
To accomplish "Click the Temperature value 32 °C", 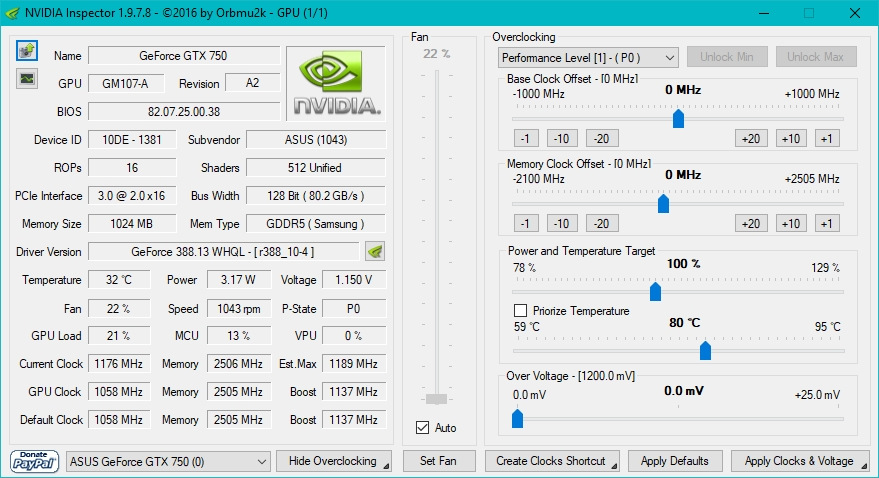I will click(x=119, y=280).
